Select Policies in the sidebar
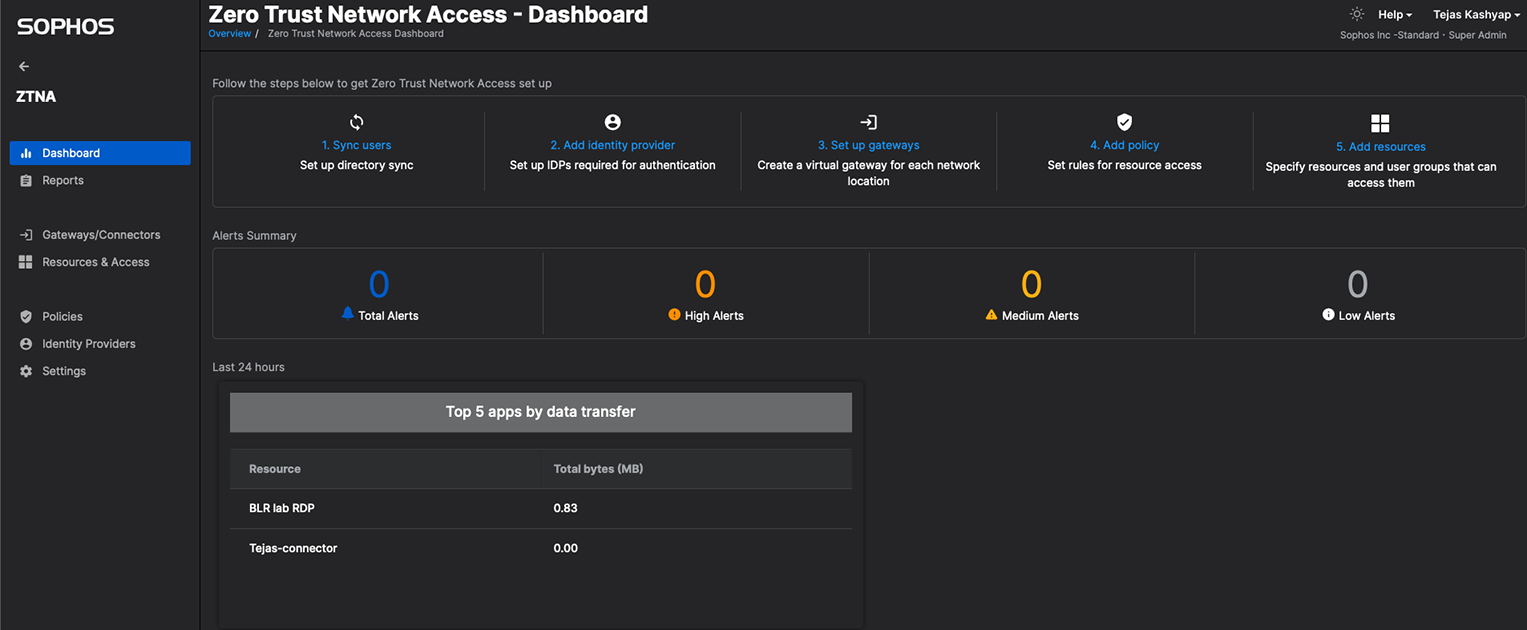1527x630 pixels. (x=62, y=317)
